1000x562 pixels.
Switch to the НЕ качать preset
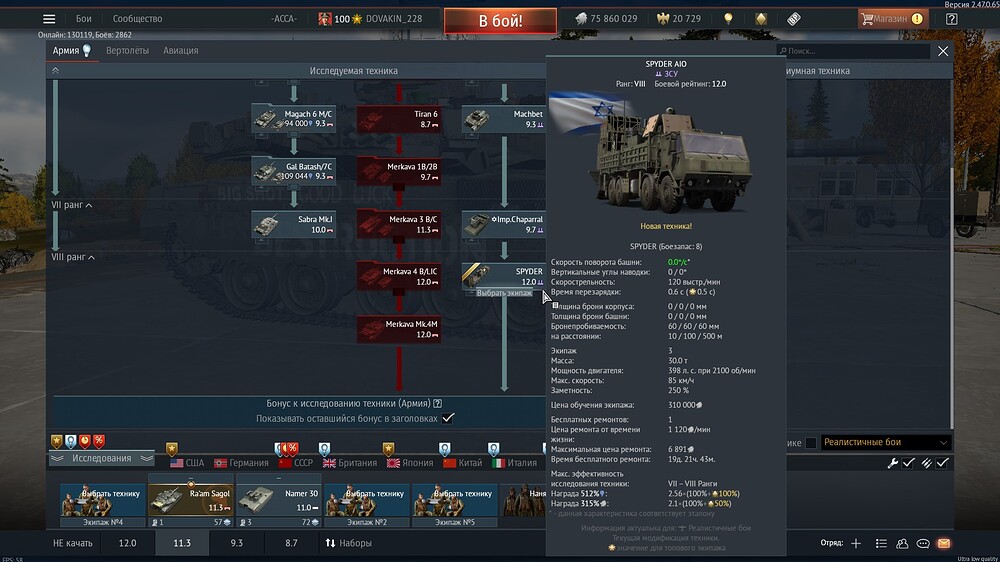pos(73,543)
